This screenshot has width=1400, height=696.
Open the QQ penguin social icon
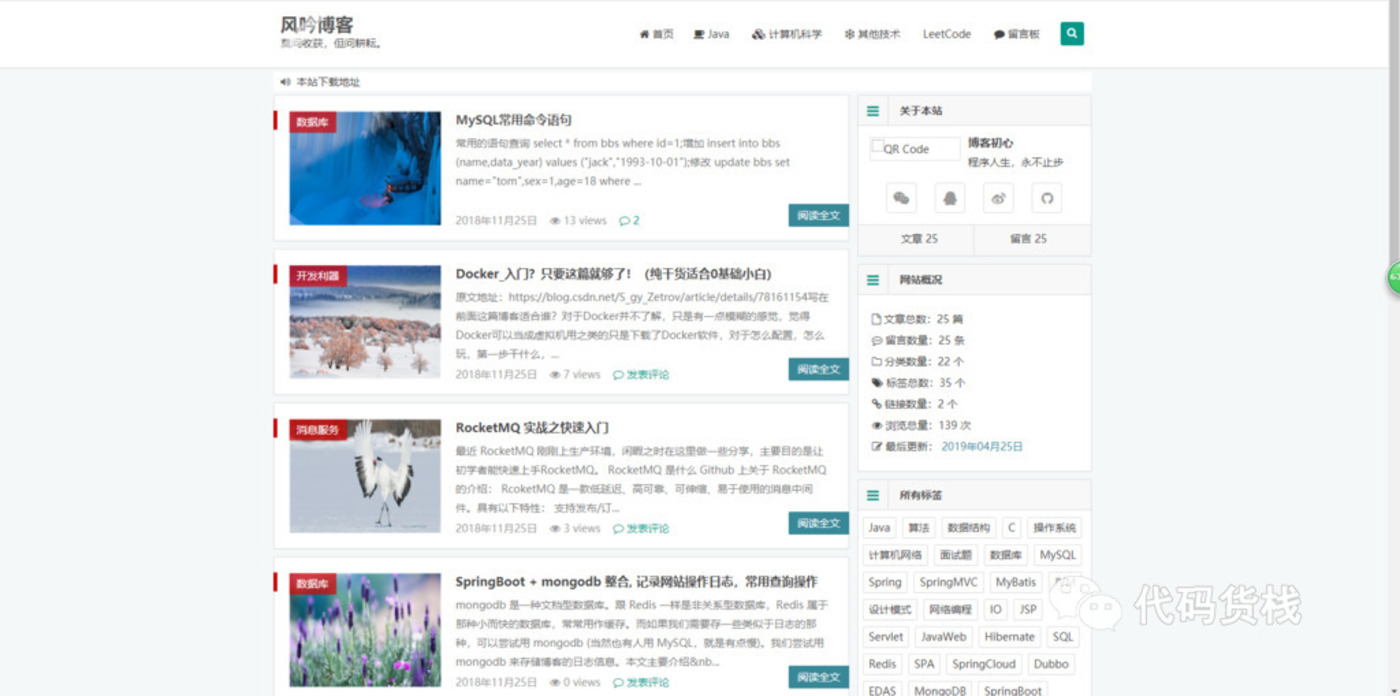click(950, 198)
